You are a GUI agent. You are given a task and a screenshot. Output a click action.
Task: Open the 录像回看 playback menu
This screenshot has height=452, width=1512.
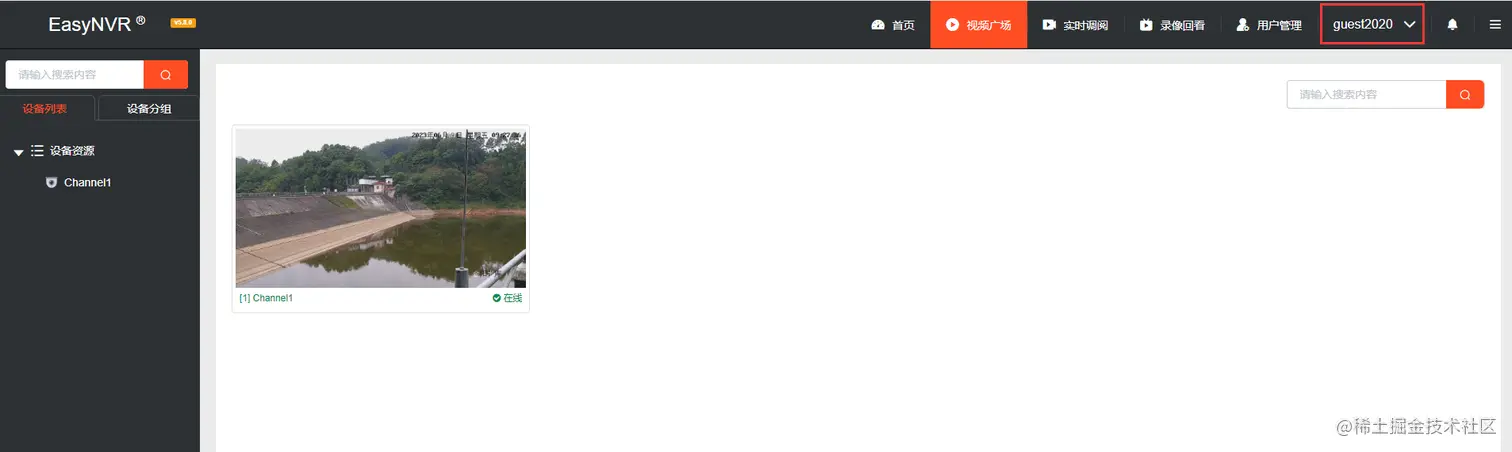tap(1172, 24)
